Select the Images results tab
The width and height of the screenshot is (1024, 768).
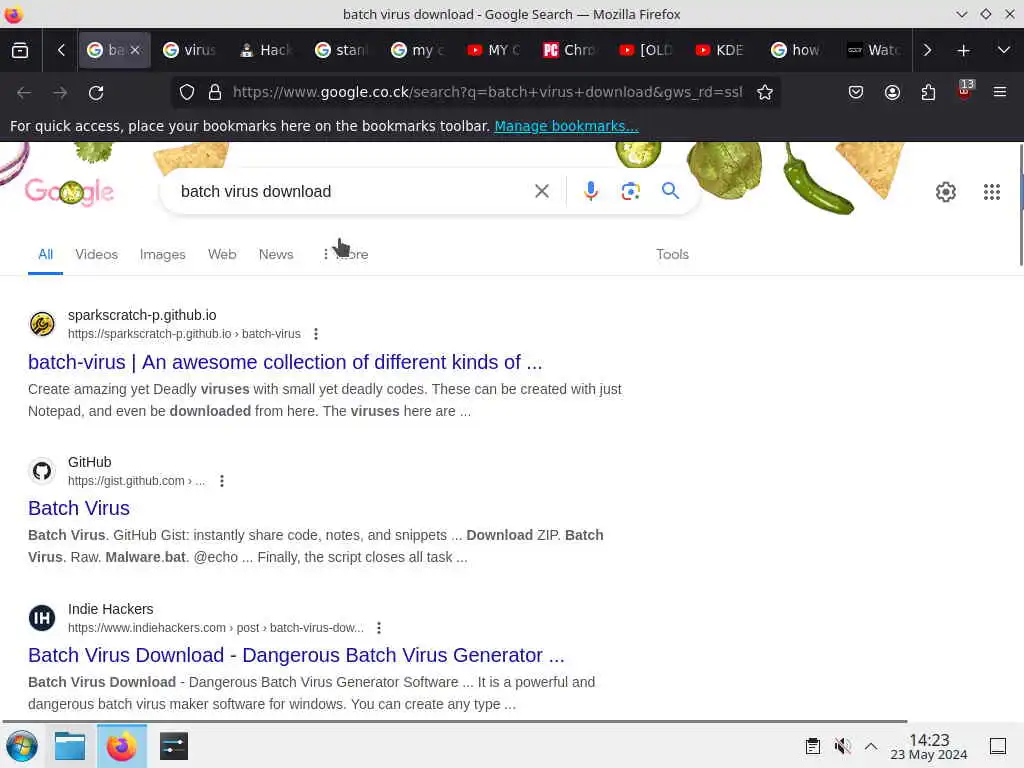[x=163, y=254]
